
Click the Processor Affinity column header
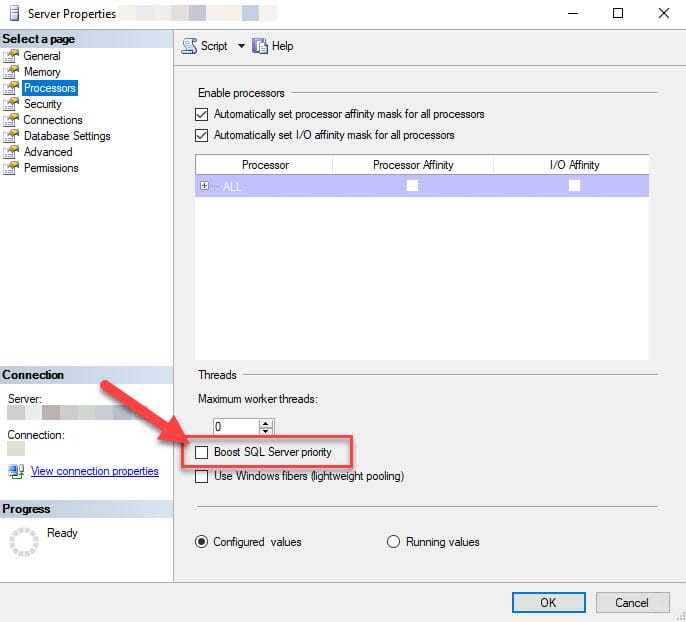click(413, 165)
